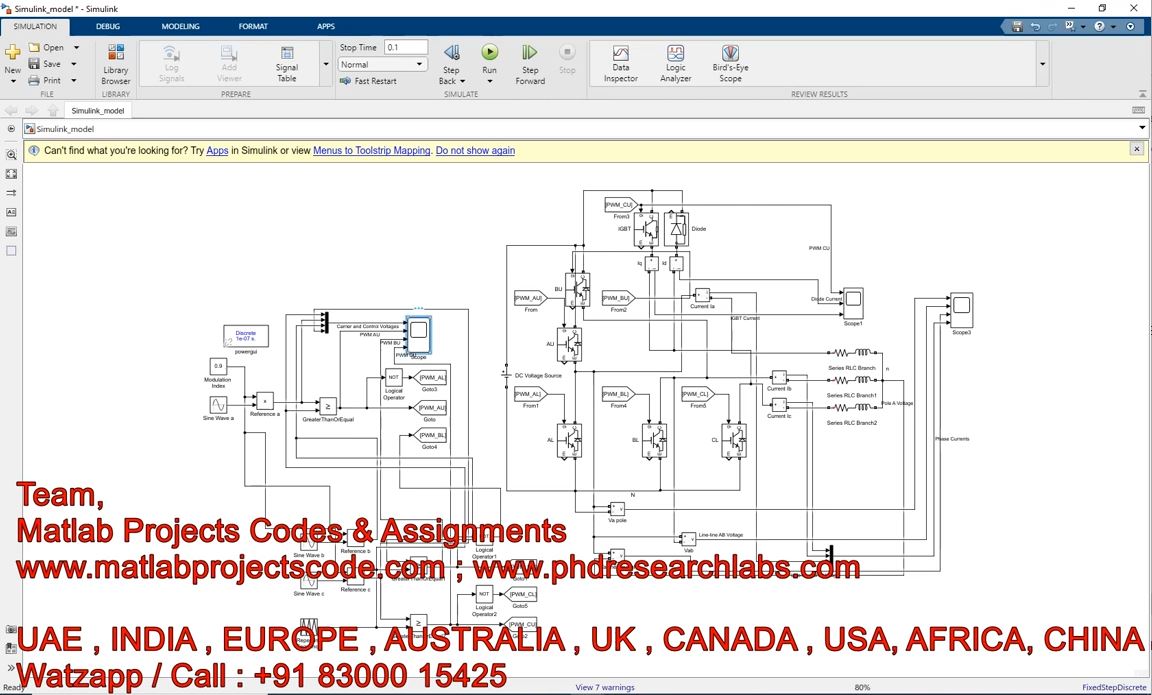Select the GreaterThanOrEqual block
This screenshot has height=695, width=1152.
(x=328, y=406)
